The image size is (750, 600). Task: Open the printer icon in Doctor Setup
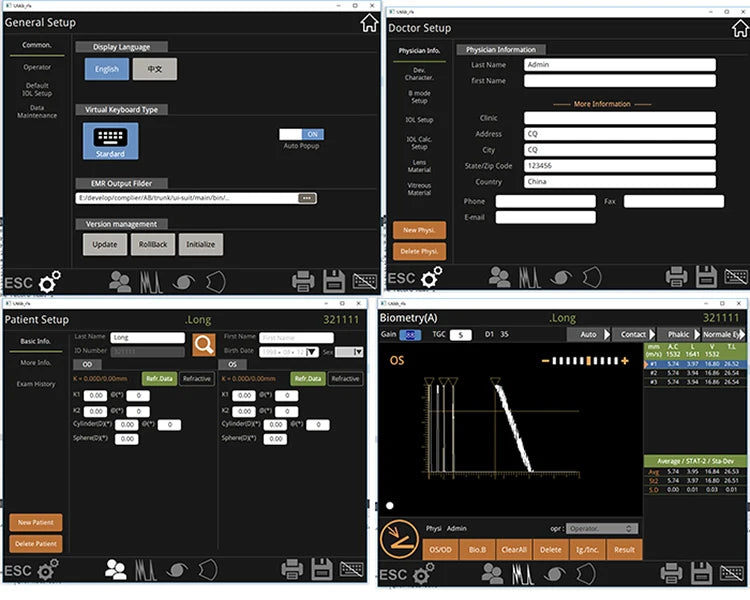[675, 277]
